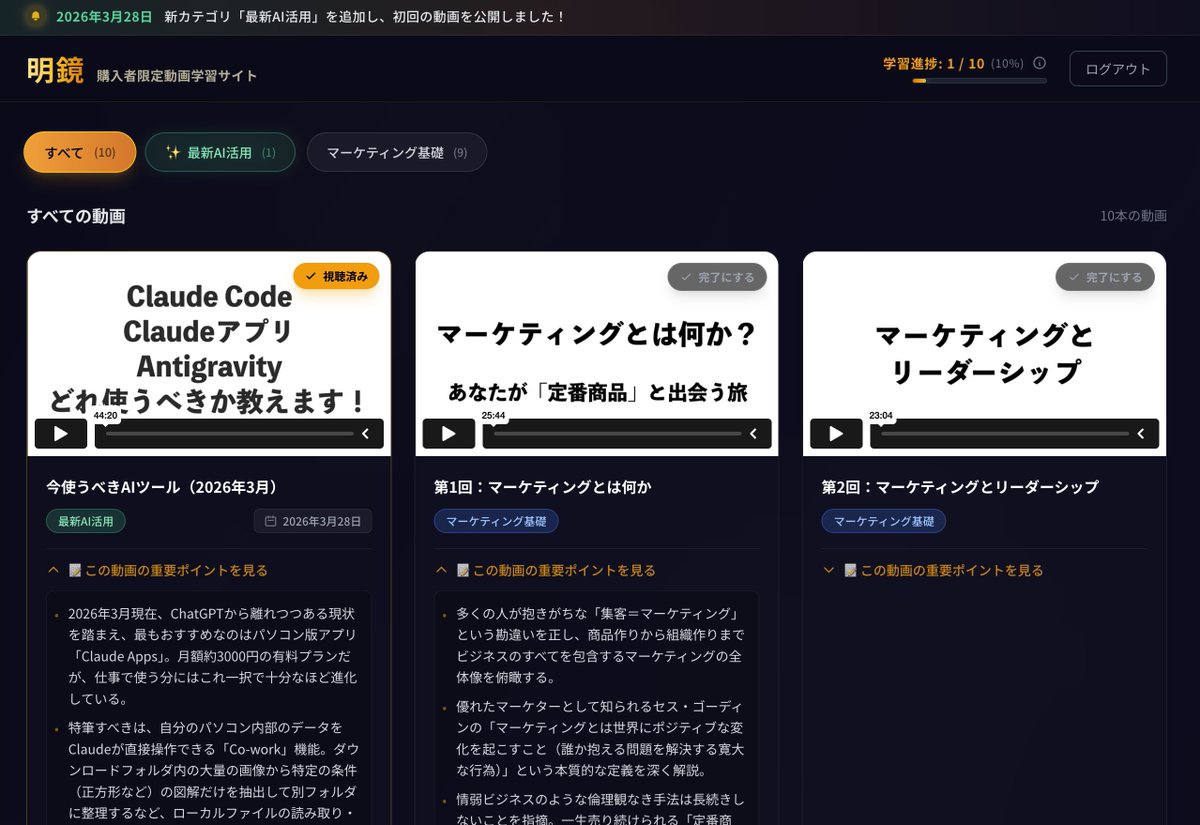Click マーケティング基礎 tag on 第2回 card

(x=884, y=521)
